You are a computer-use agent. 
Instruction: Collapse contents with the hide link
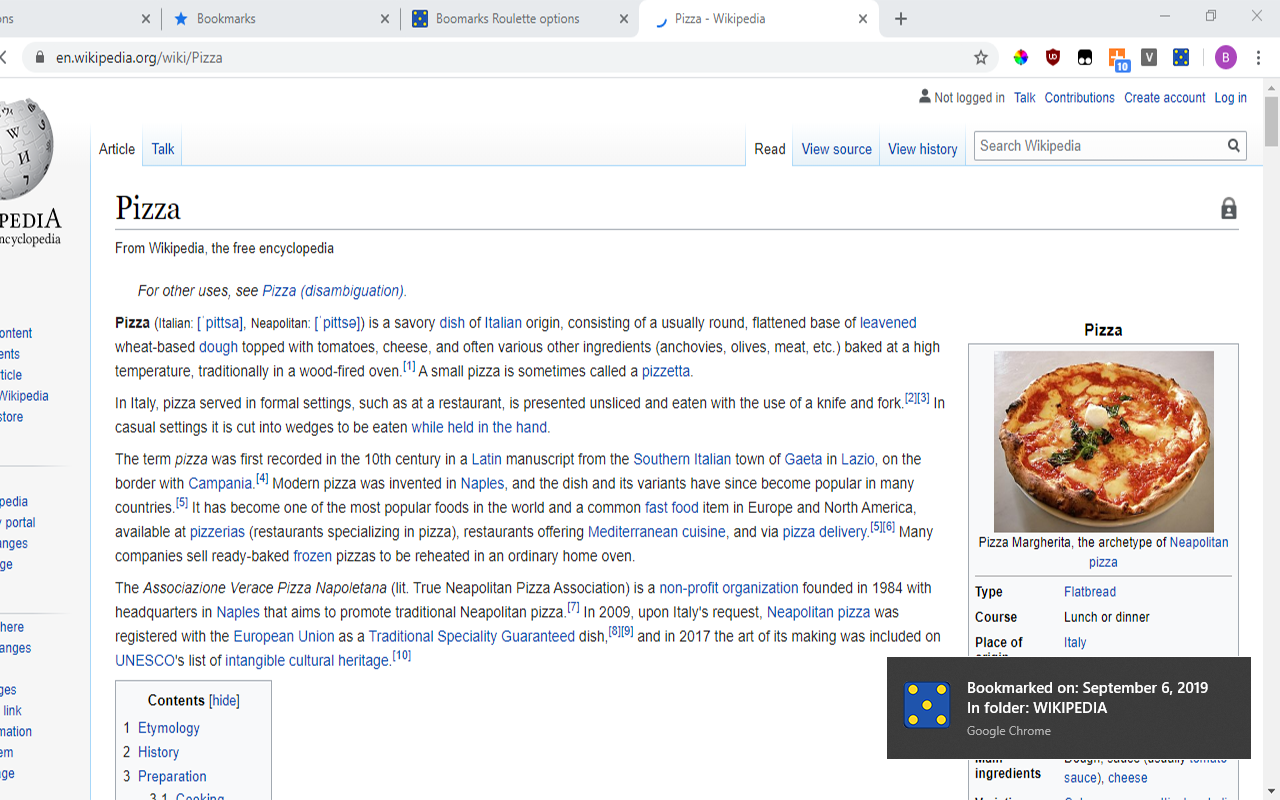(224, 701)
